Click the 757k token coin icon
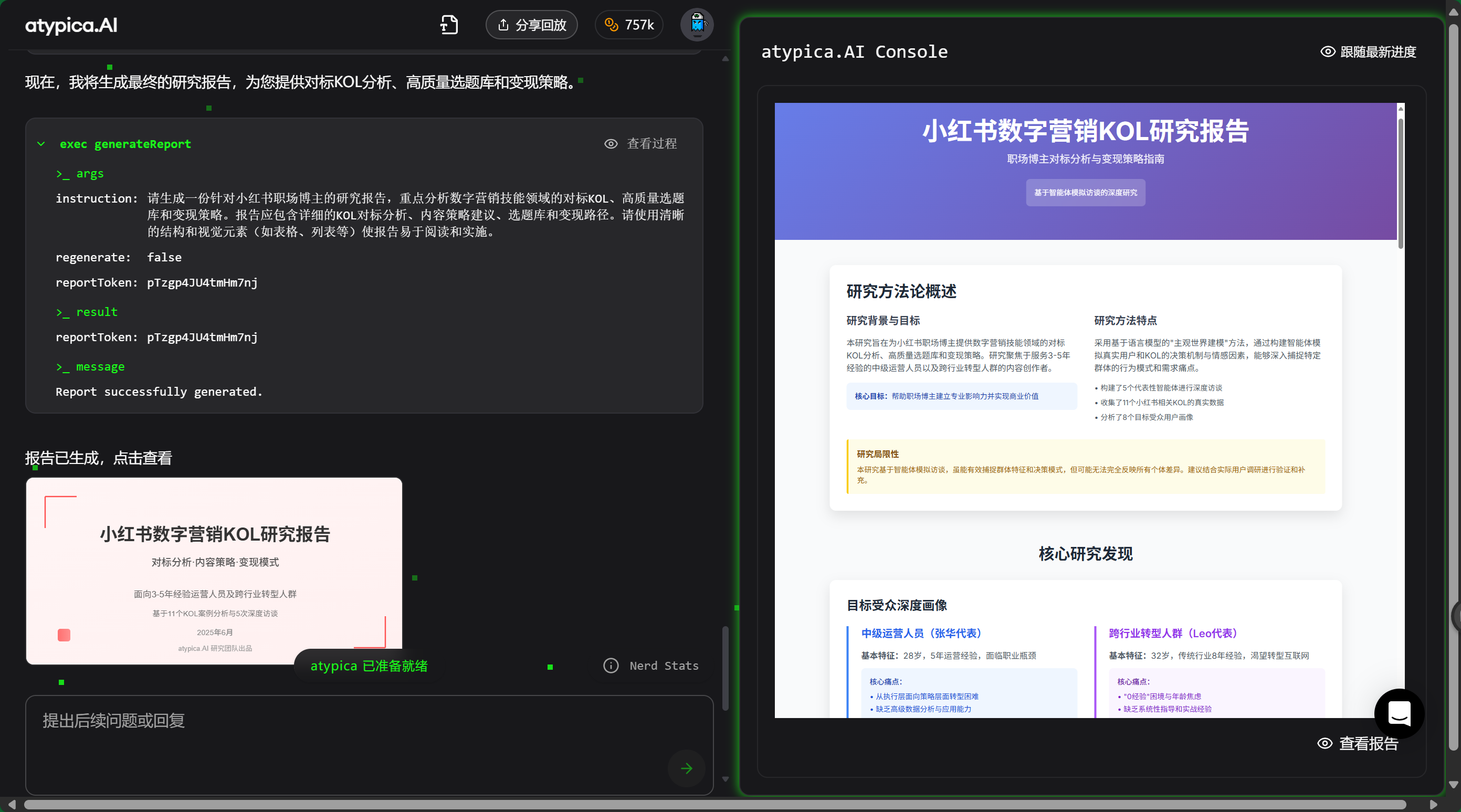The image size is (1461, 812). [x=611, y=25]
